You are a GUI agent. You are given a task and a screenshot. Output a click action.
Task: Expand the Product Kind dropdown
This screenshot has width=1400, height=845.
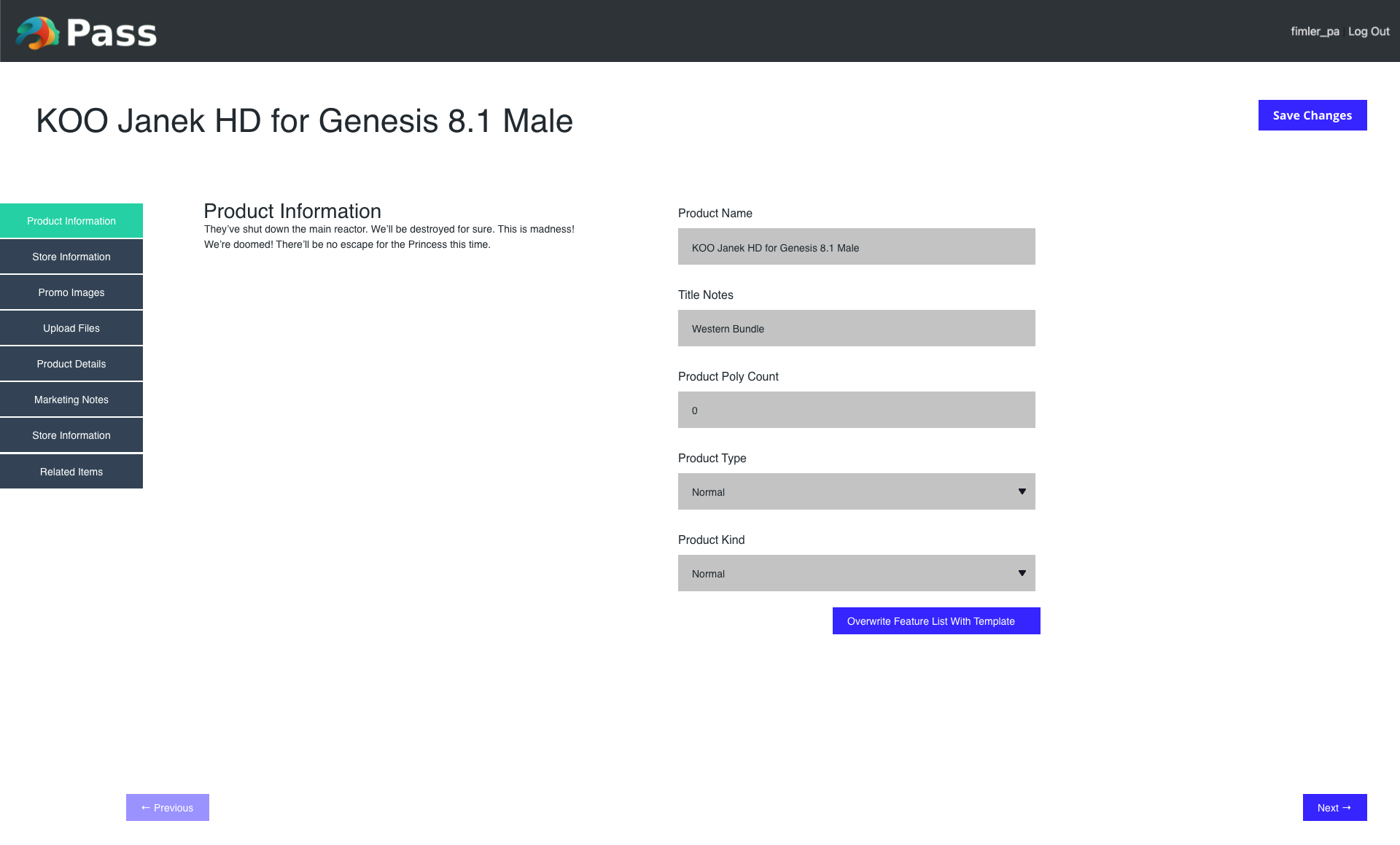click(x=857, y=573)
